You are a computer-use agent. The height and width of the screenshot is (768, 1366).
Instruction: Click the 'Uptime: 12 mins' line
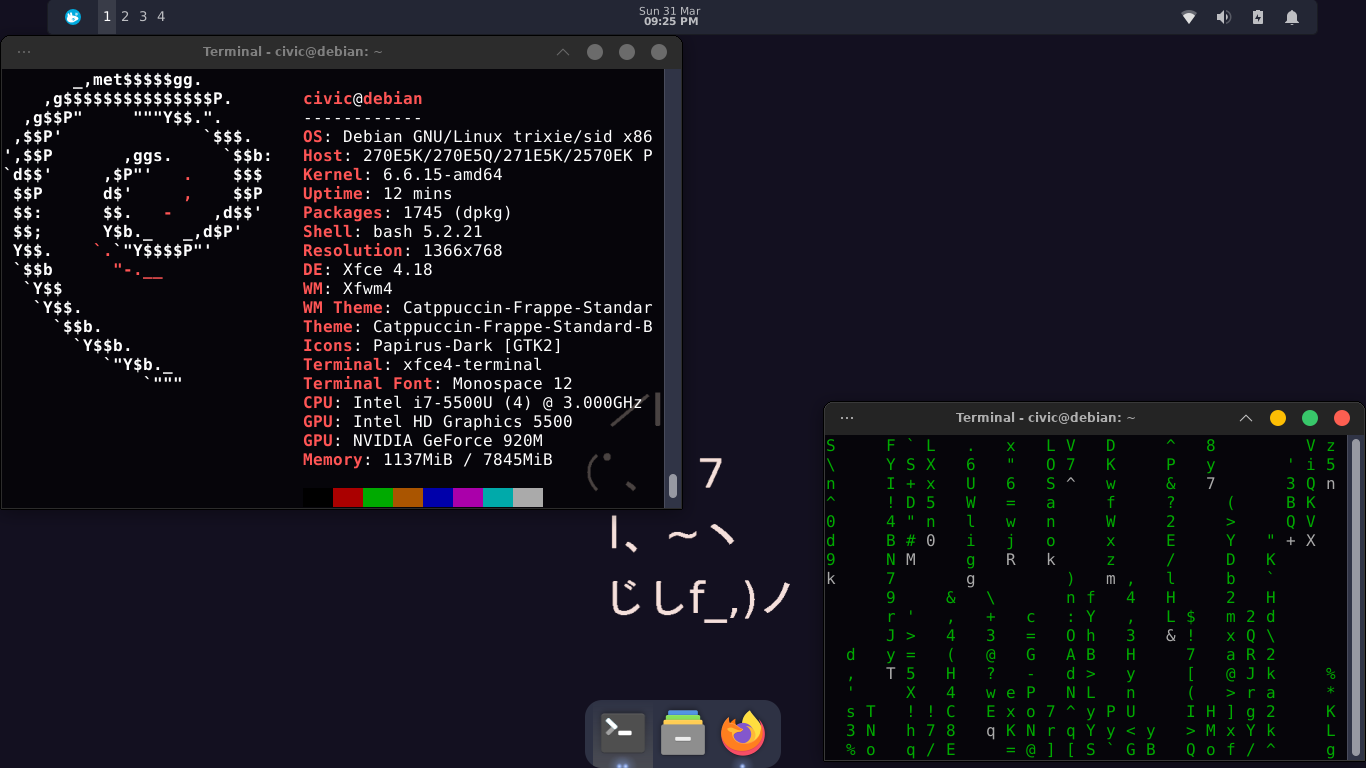[378, 194]
